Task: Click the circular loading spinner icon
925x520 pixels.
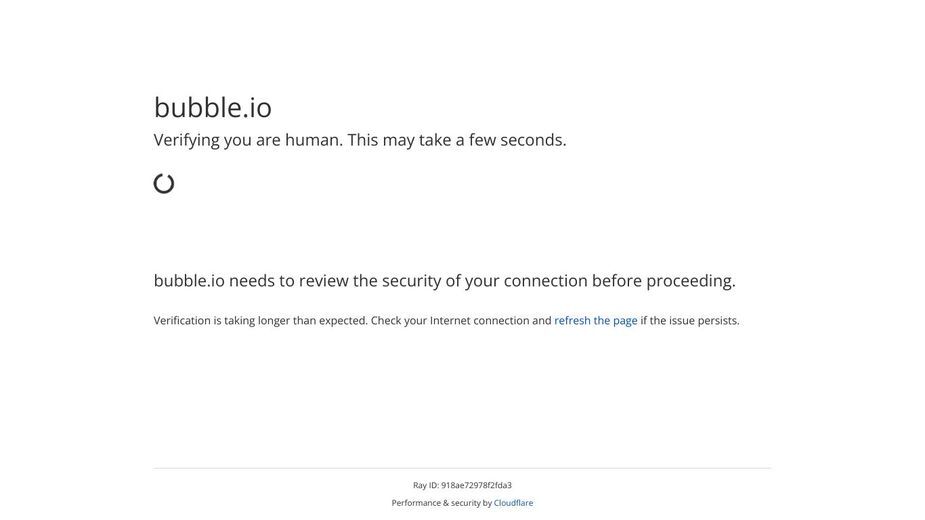Action: click(x=164, y=184)
